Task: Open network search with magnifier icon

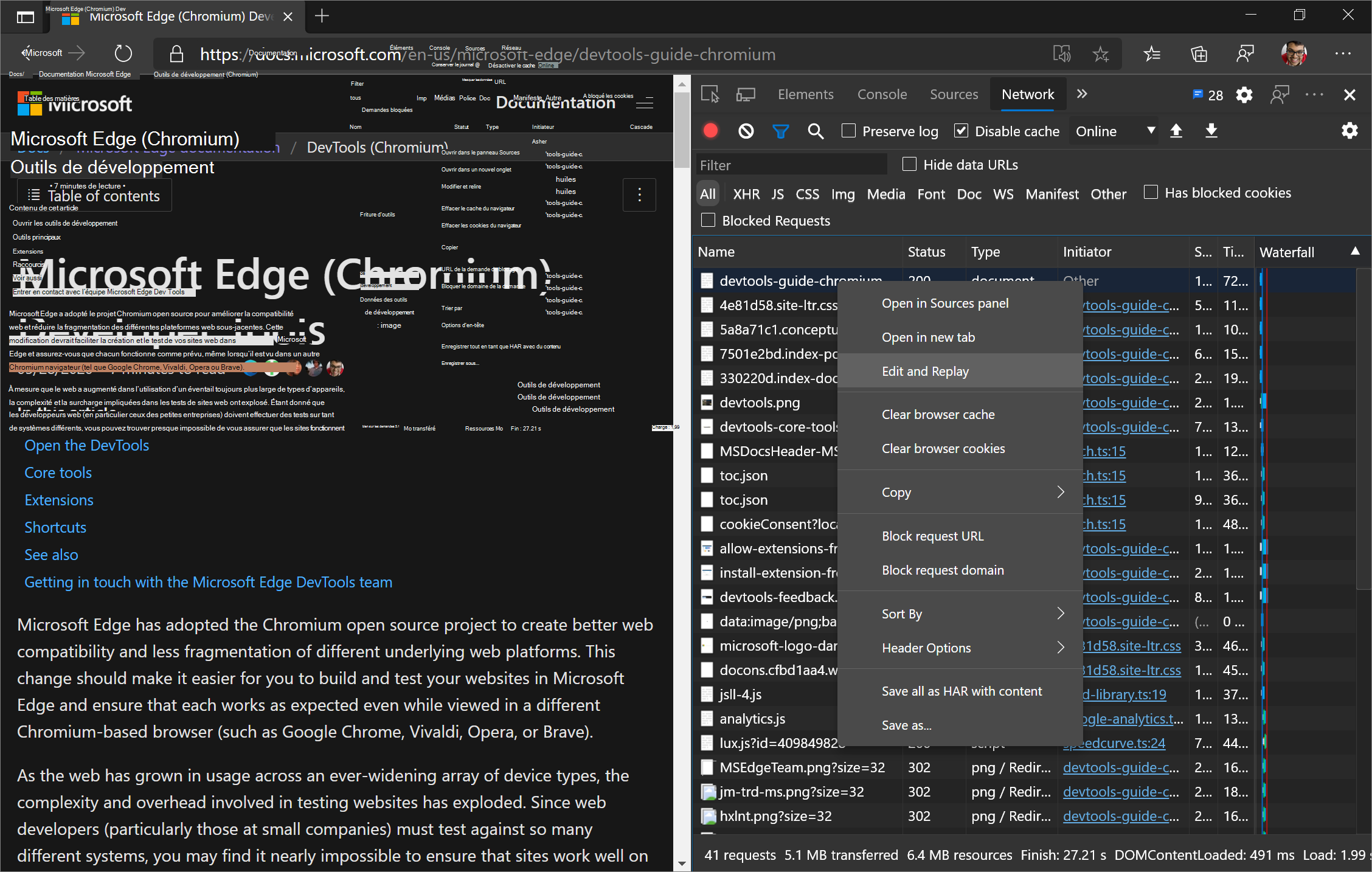Action: coord(815,131)
